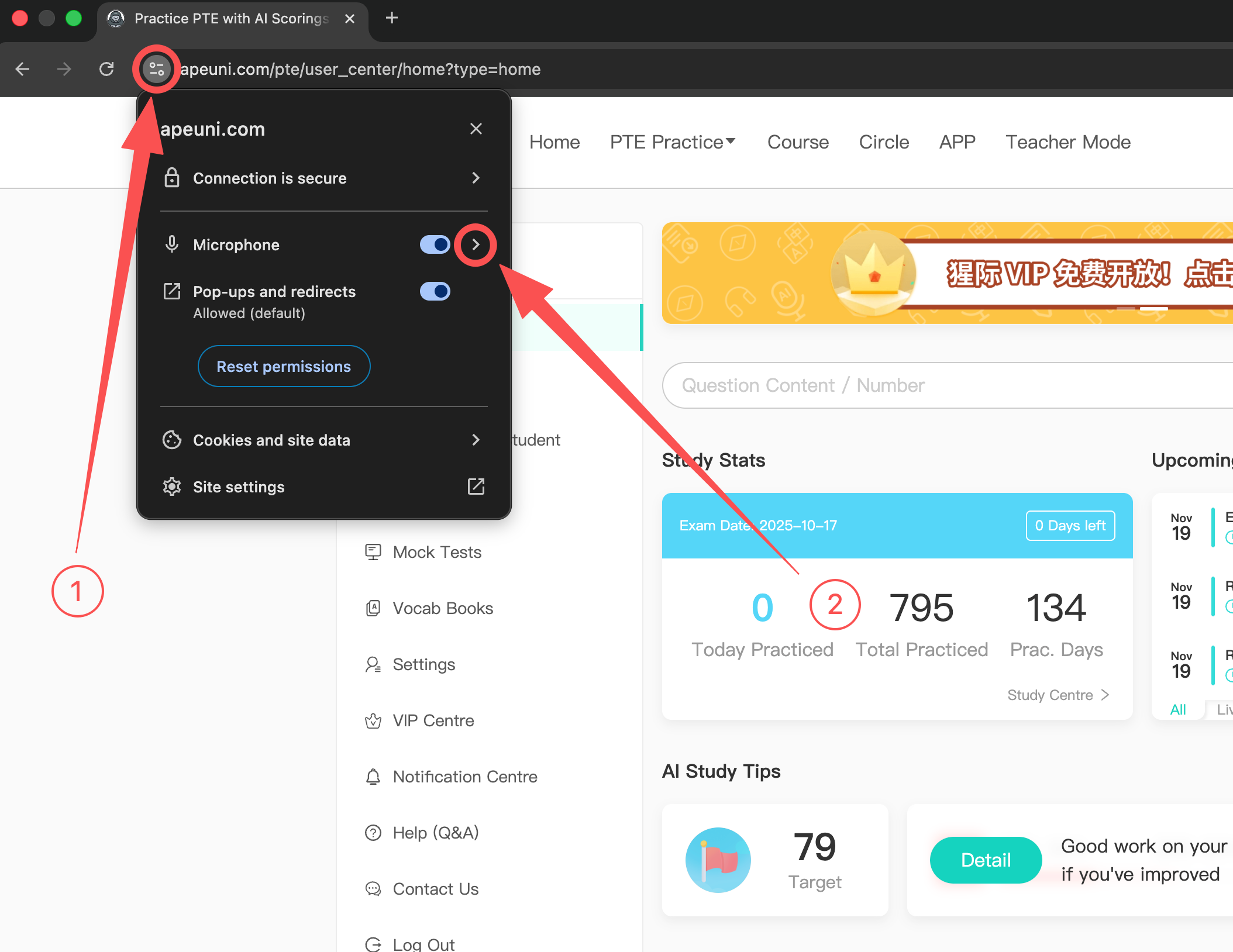The height and width of the screenshot is (952, 1233).
Task: Open Site settings external link icon
Action: pos(476,487)
